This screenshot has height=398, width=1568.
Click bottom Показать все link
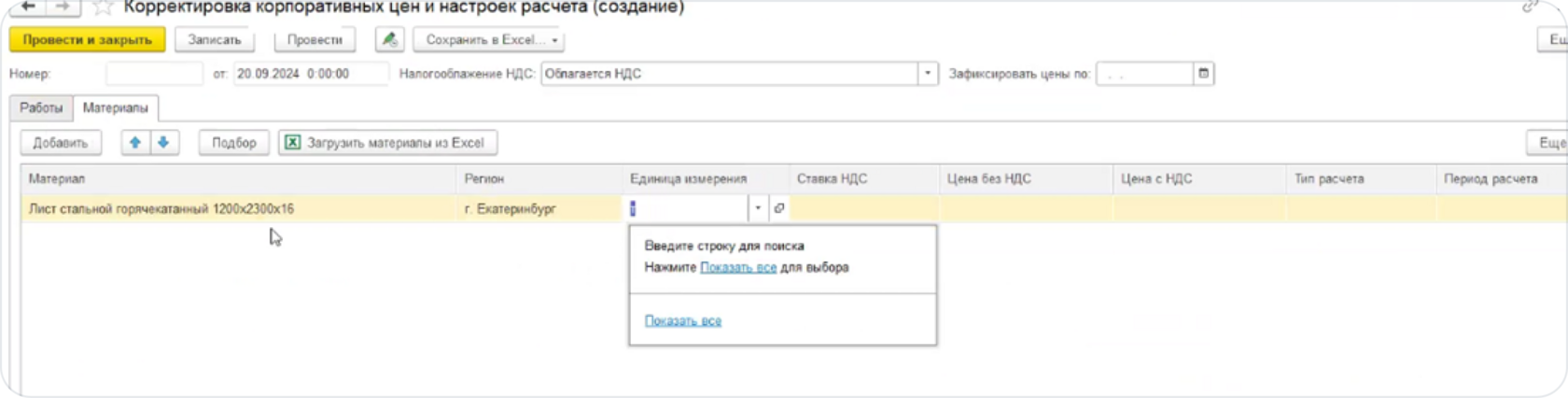tap(683, 320)
